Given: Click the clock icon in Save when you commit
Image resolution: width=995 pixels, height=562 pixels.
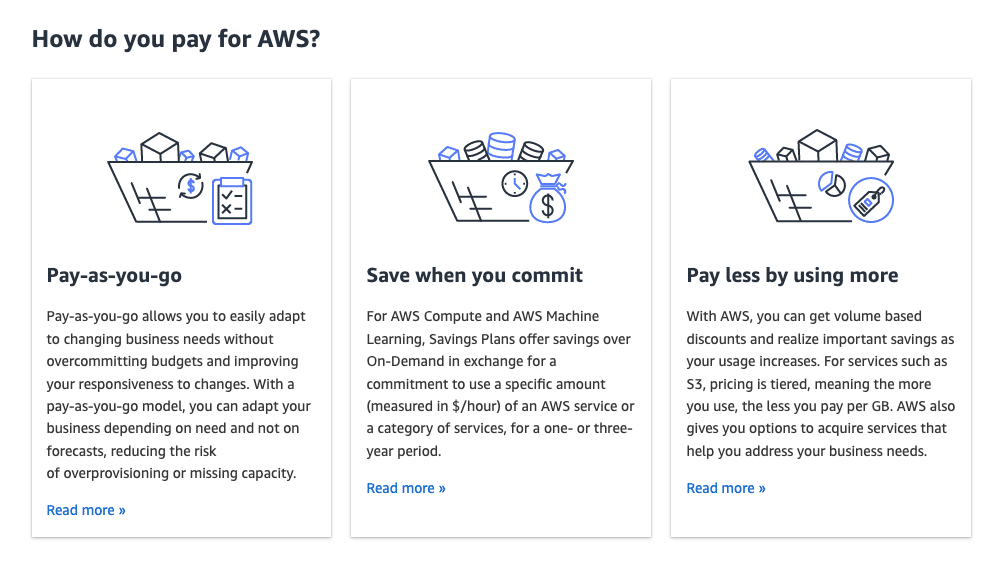Looking at the screenshot, I should tap(515, 184).
